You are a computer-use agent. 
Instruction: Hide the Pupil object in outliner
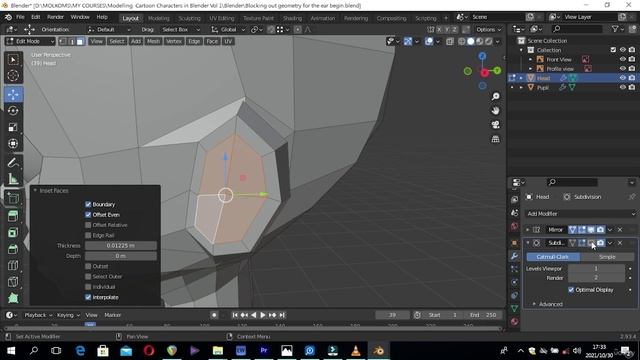pos(622,87)
